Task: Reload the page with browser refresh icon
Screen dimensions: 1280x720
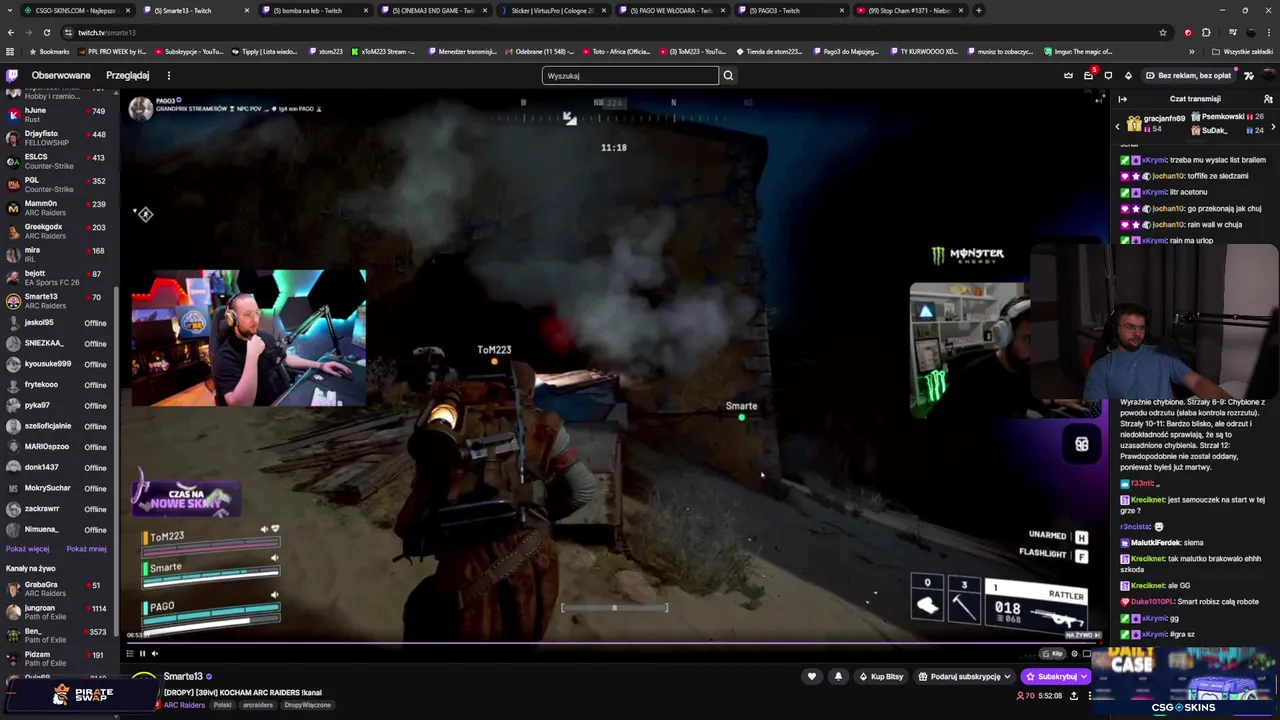Action: click(46, 32)
